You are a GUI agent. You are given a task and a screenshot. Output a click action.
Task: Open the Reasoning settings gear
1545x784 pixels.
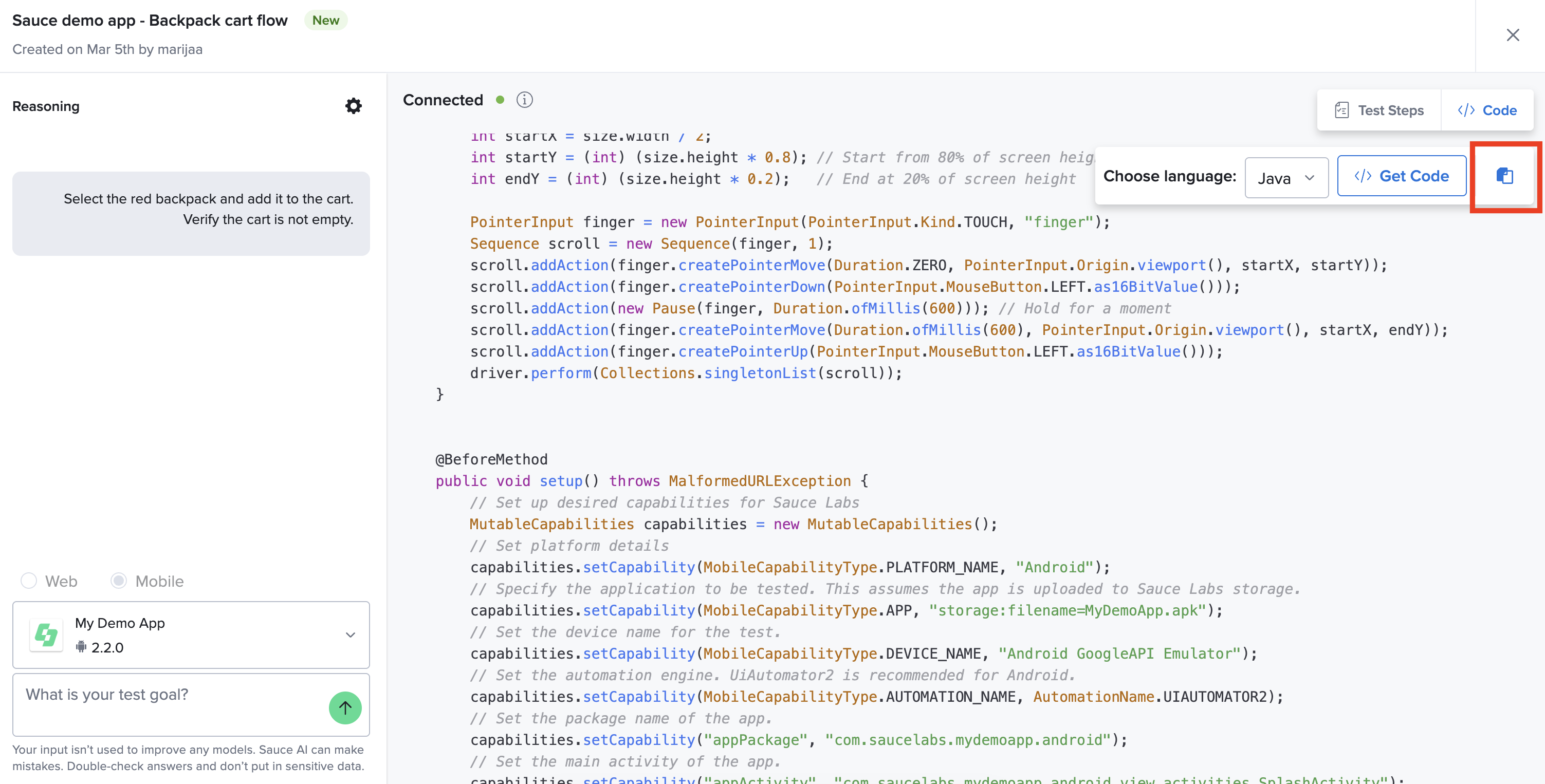(x=353, y=106)
